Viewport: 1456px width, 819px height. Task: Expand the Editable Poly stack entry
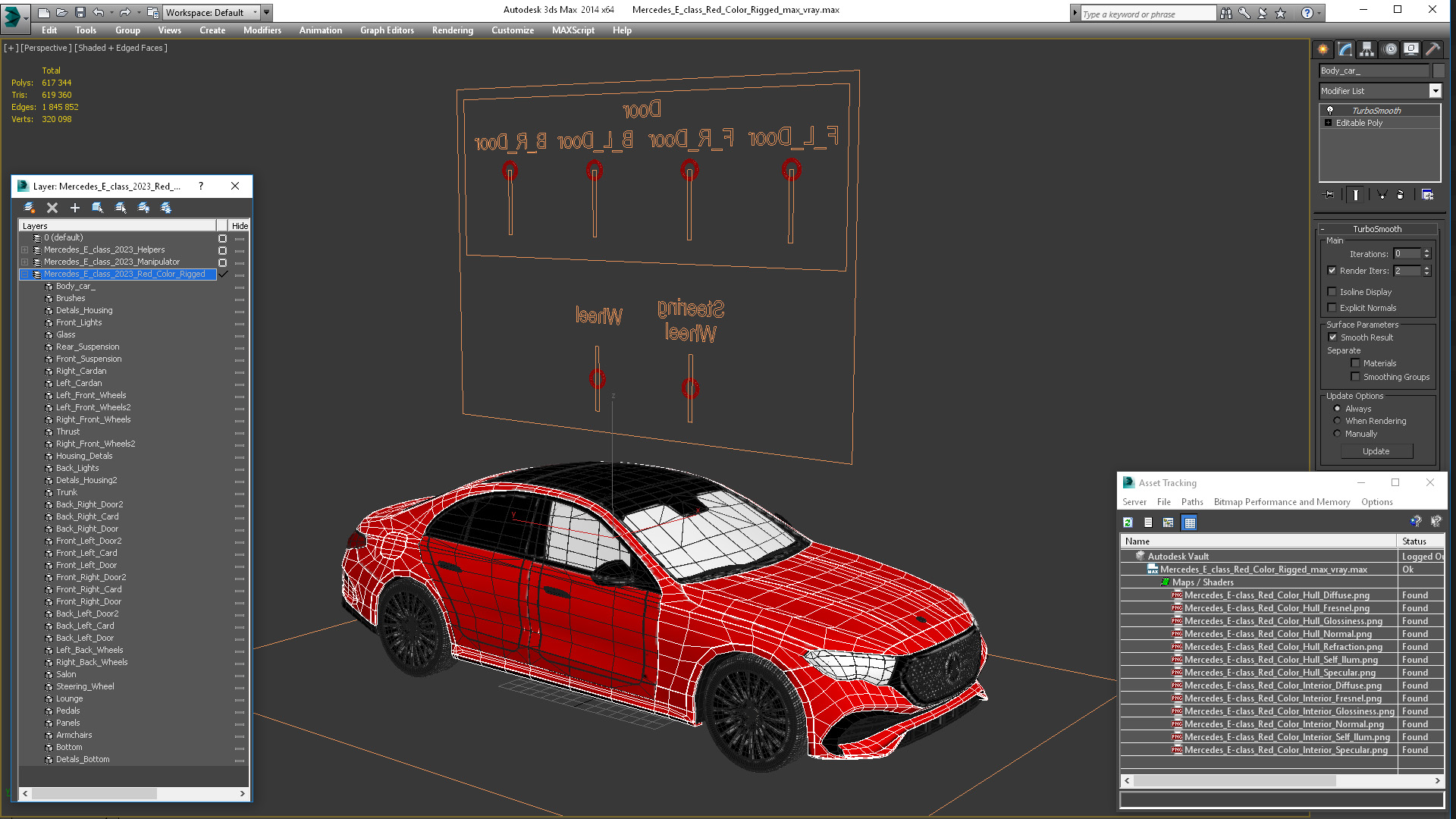(1328, 123)
